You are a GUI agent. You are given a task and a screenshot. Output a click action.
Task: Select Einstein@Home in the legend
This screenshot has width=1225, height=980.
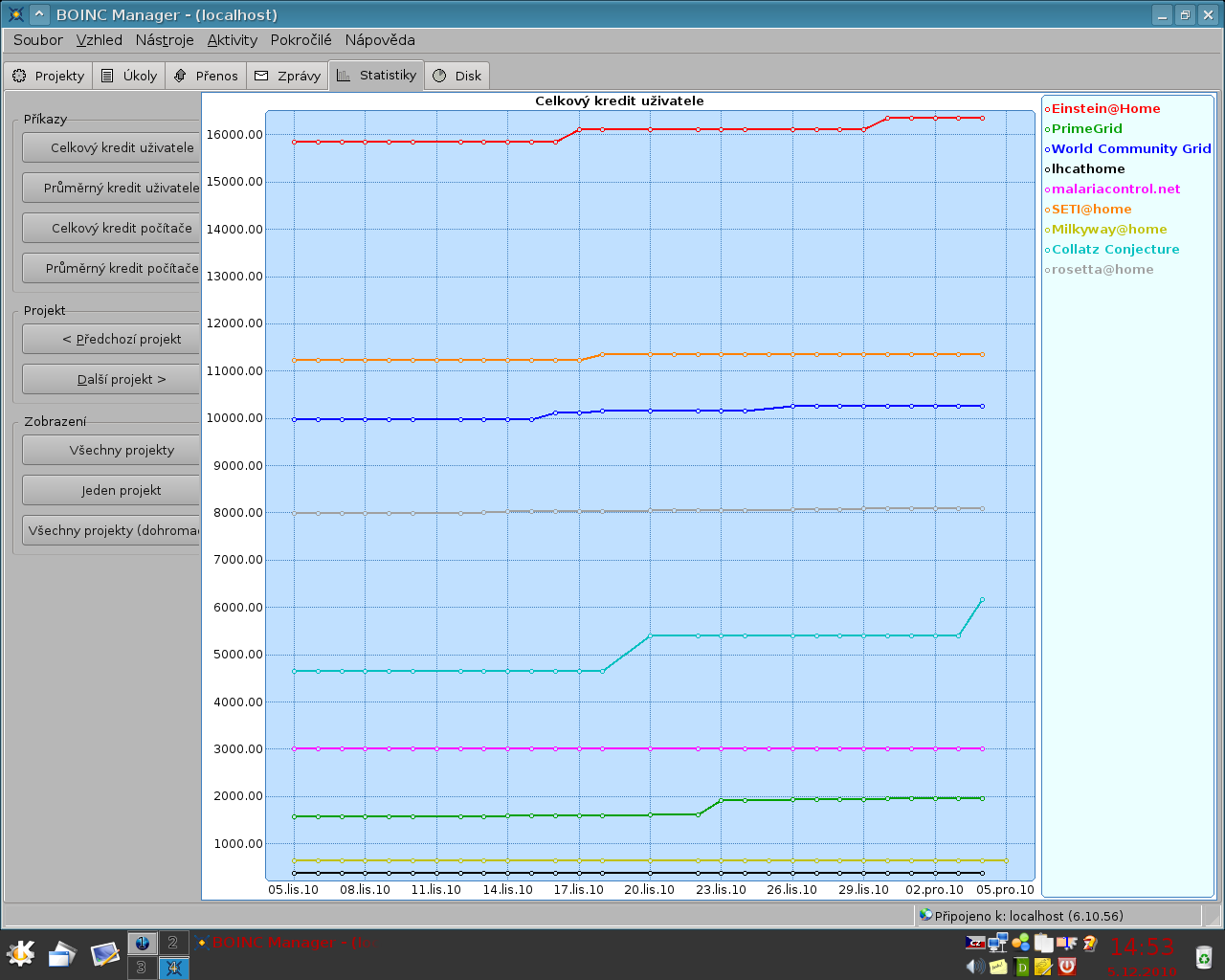(x=1102, y=109)
